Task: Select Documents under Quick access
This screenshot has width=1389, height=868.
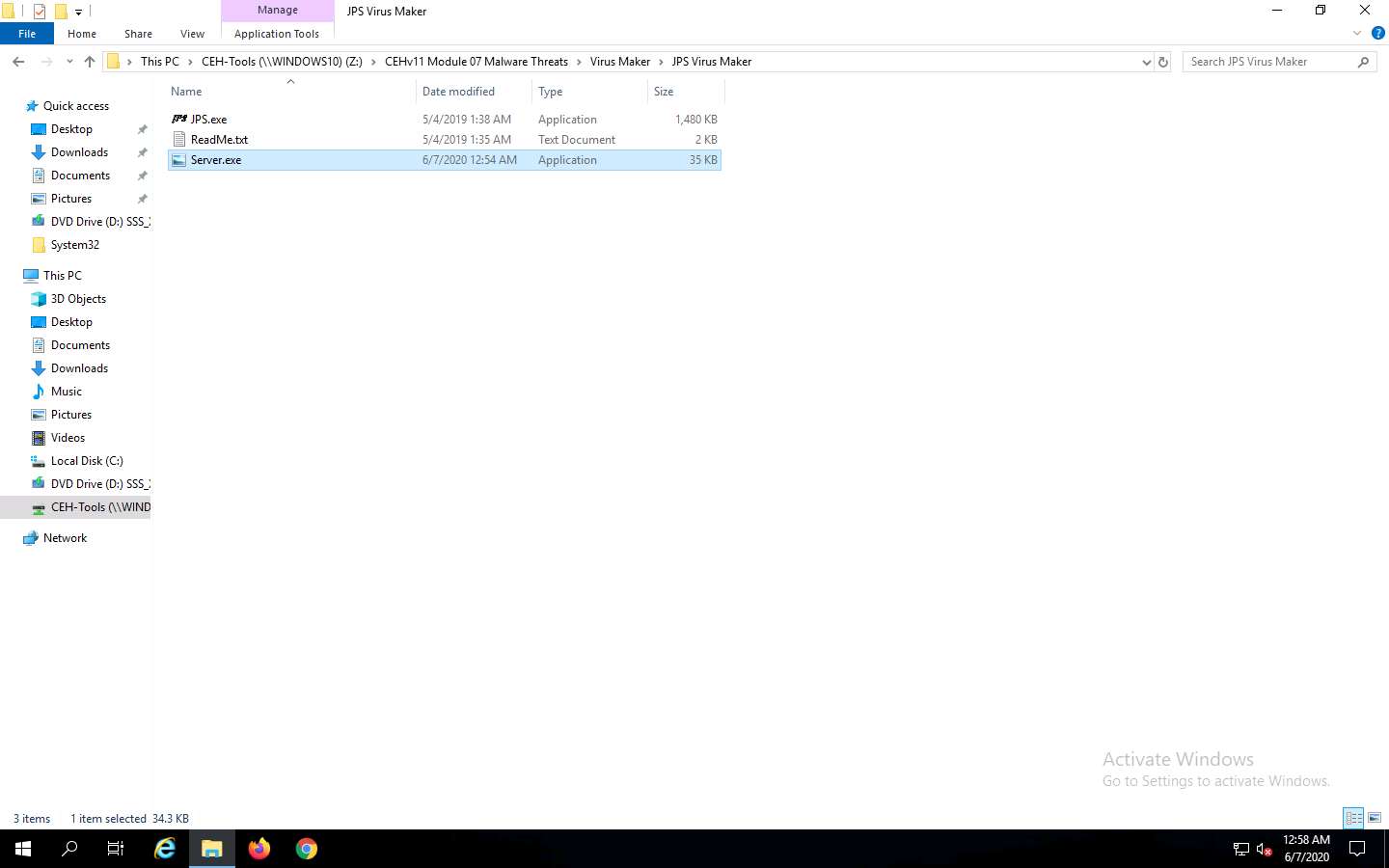Action: [x=80, y=176]
